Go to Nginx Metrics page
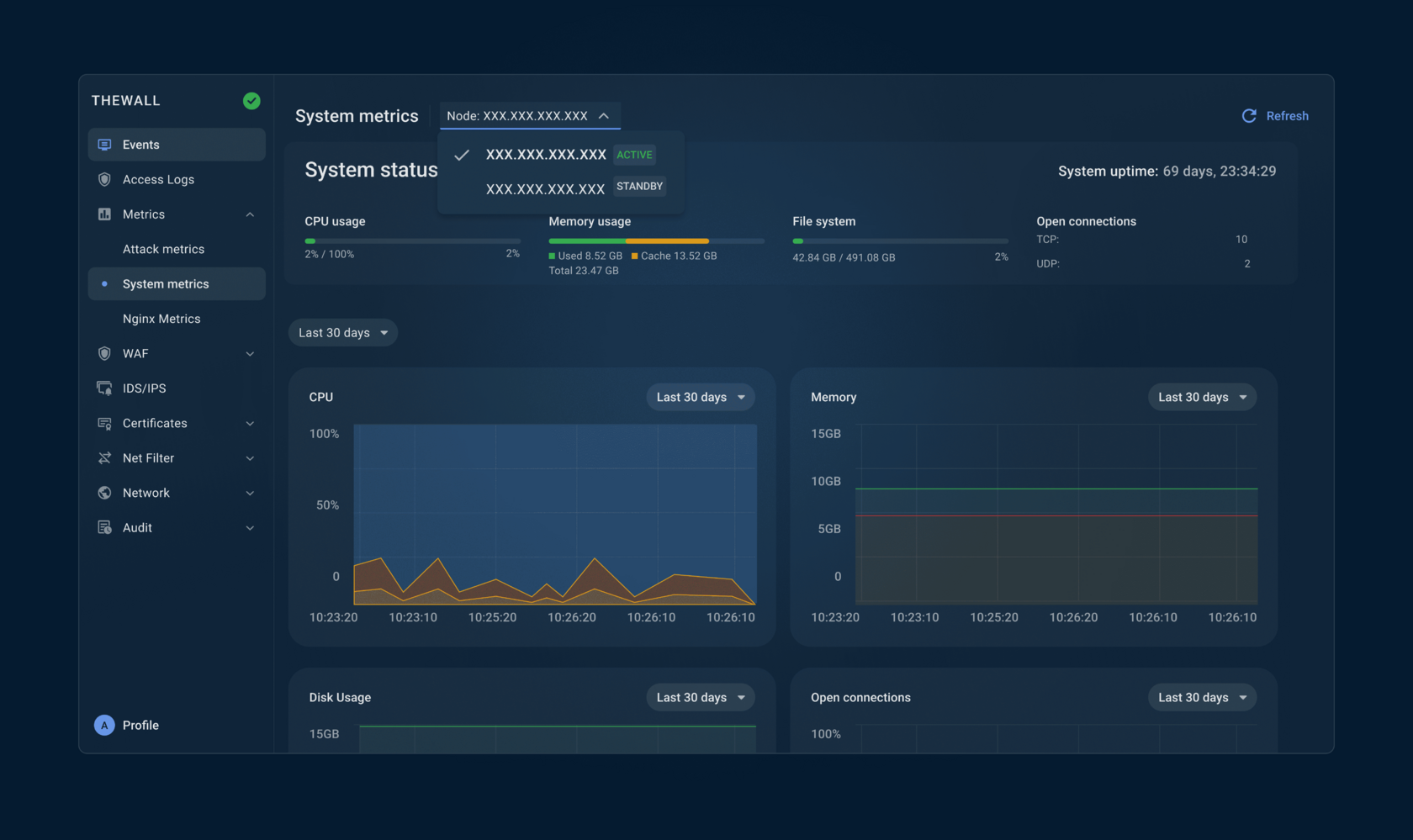Image resolution: width=1413 pixels, height=840 pixels. [161, 319]
